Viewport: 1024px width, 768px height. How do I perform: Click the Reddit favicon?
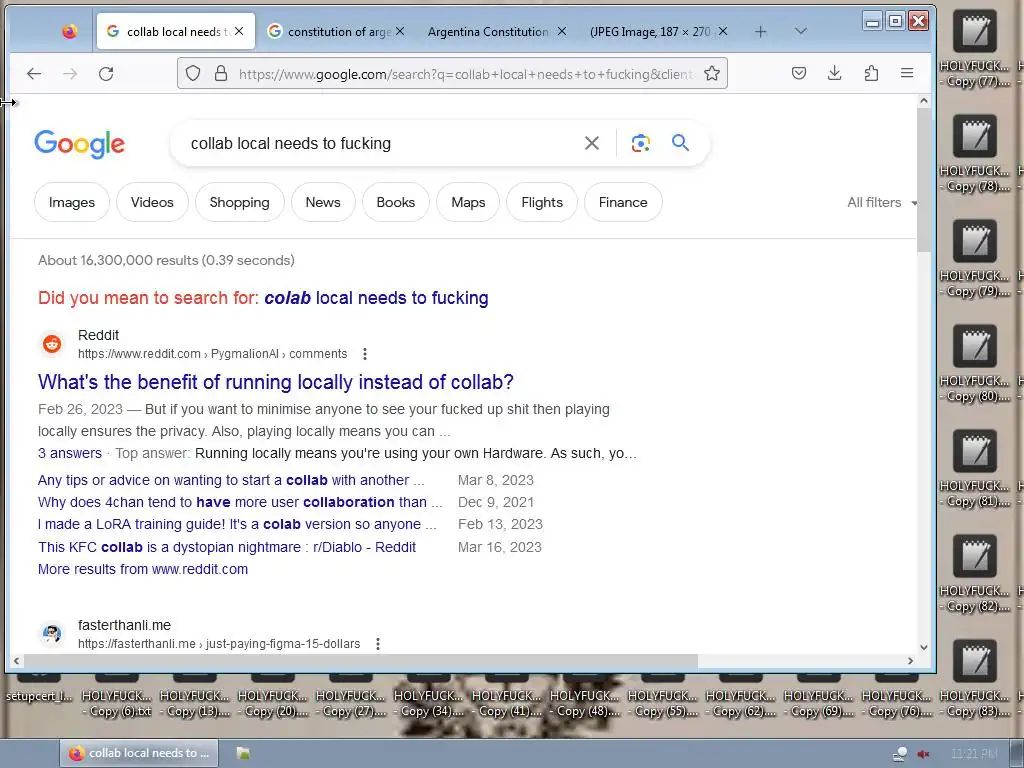click(x=52, y=344)
